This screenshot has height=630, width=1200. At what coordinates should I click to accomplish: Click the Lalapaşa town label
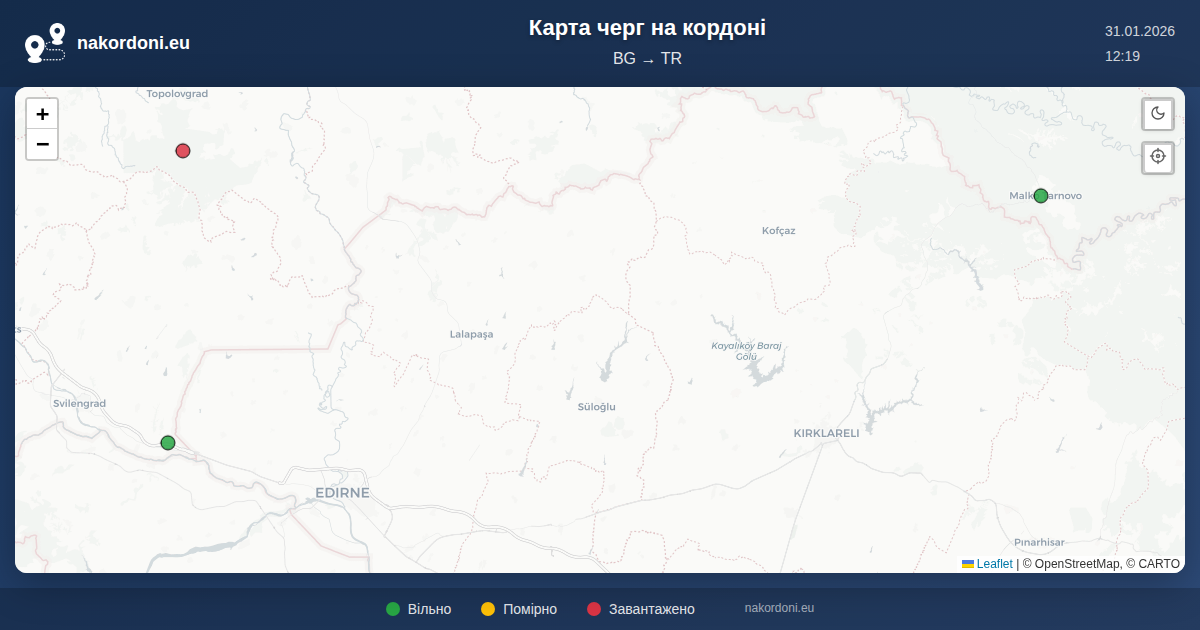coord(471,334)
